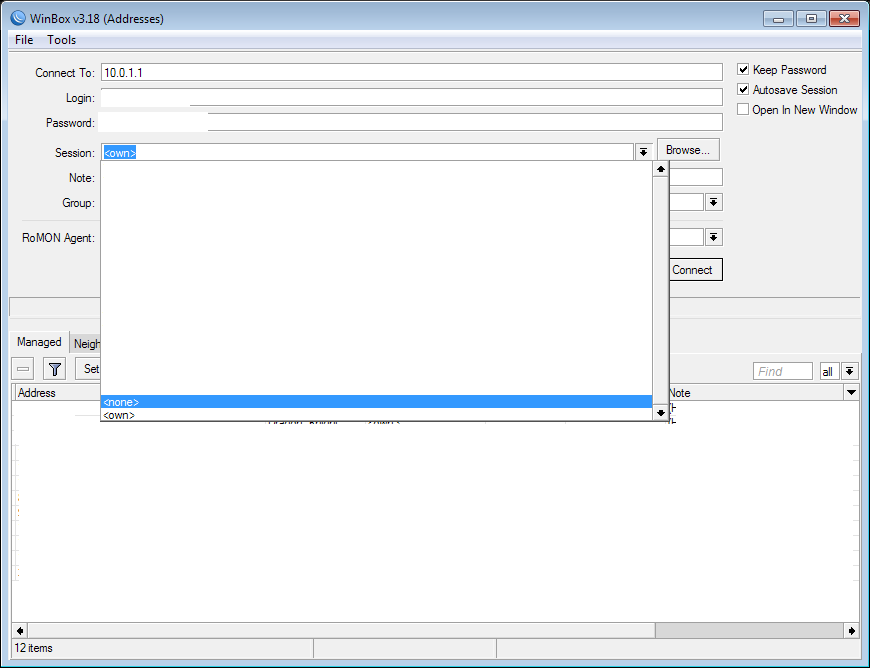Click the right arrow of horizontal scrollbar
The height and width of the screenshot is (668, 870).
click(x=852, y=630)
